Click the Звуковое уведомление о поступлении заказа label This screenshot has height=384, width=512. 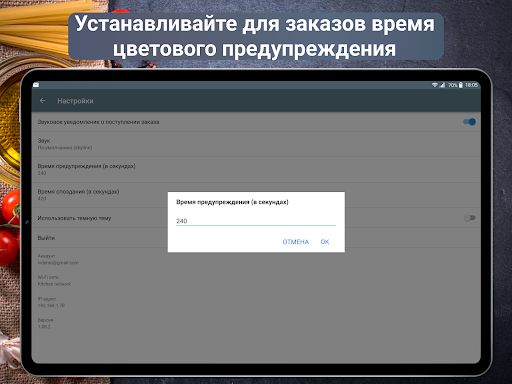pyautogui.click(x=98, y=122)
